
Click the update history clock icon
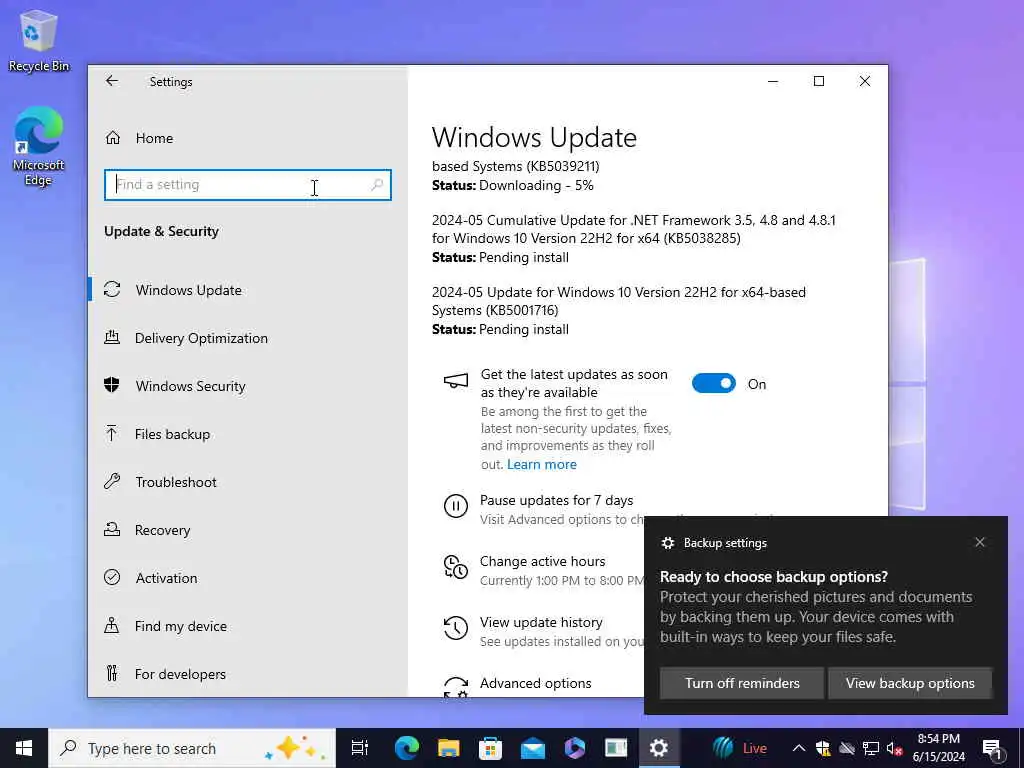pyautogui.click(x=456, y=628)
